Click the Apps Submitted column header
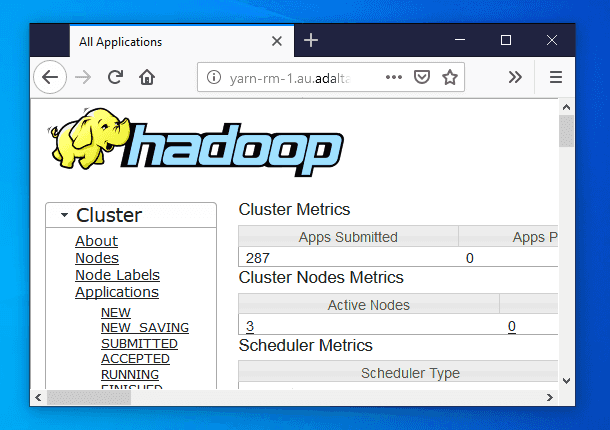Screen dimensions: 610x430 tap(348, 237)
